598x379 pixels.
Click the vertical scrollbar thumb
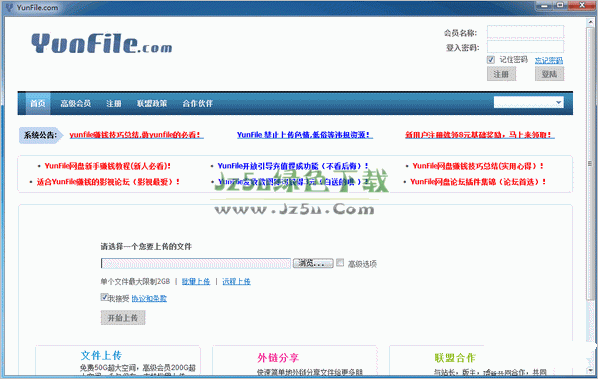[590, 164]
